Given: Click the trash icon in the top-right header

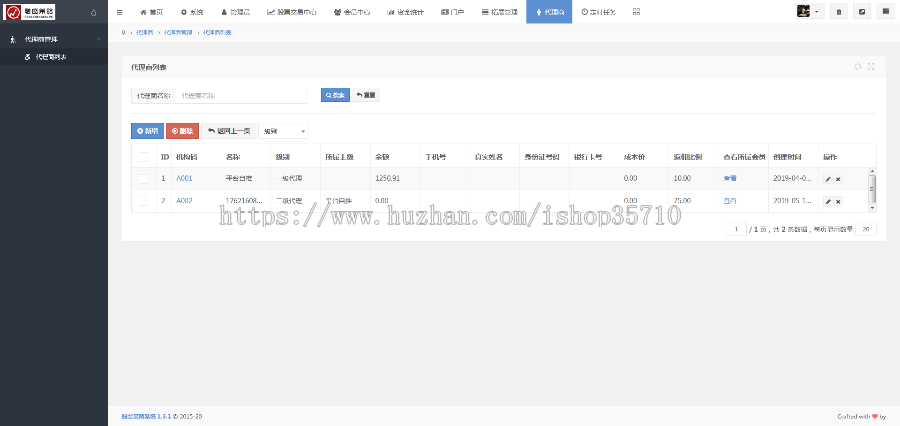Looking at the screenshot, I should coord(839,11).
